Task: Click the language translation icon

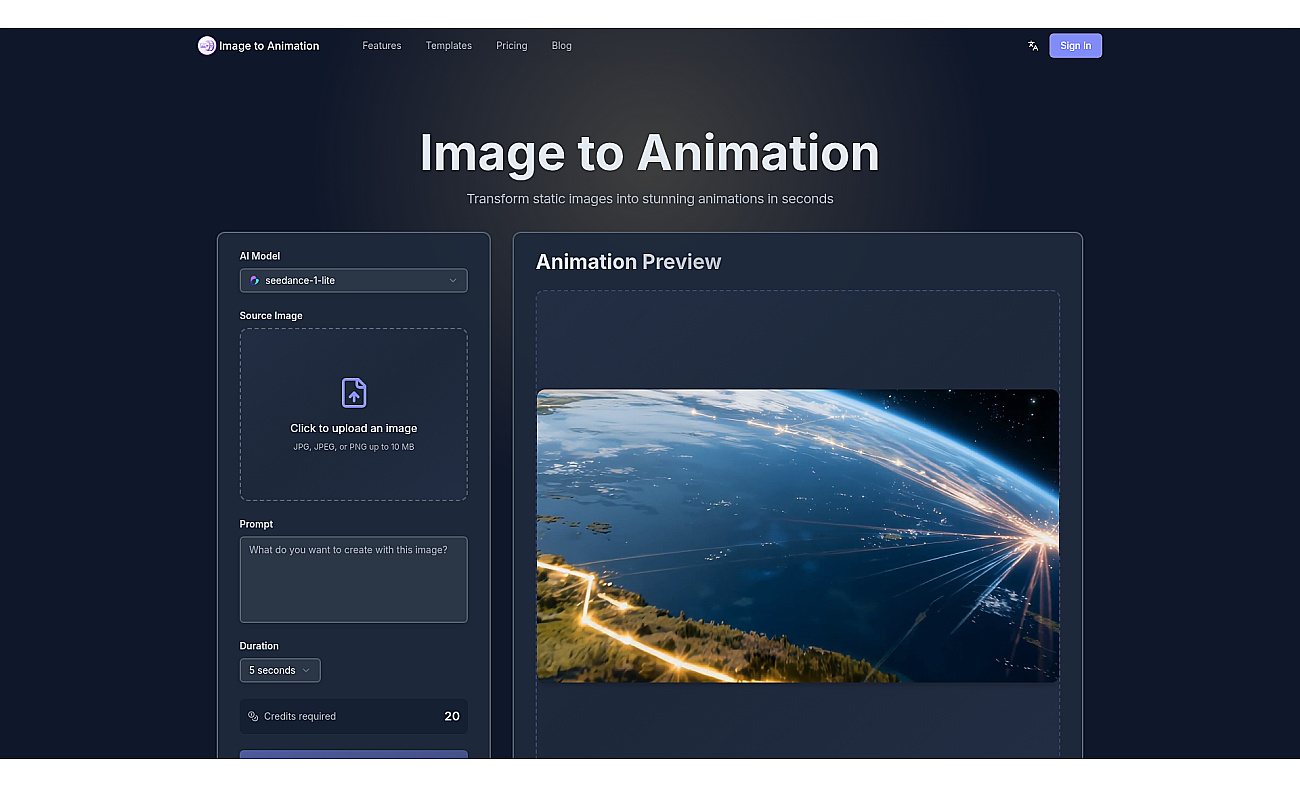Action: click(1032, 45)
